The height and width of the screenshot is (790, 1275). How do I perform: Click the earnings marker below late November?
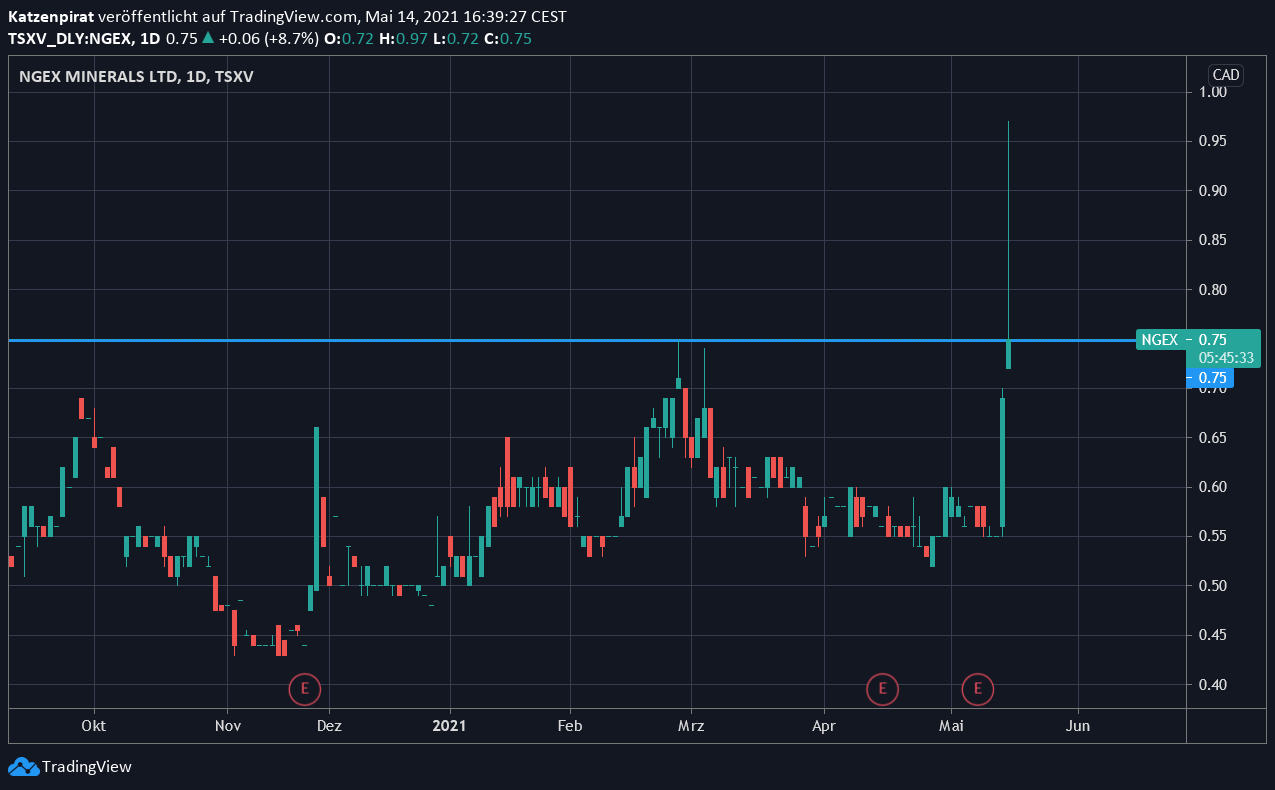305,689
